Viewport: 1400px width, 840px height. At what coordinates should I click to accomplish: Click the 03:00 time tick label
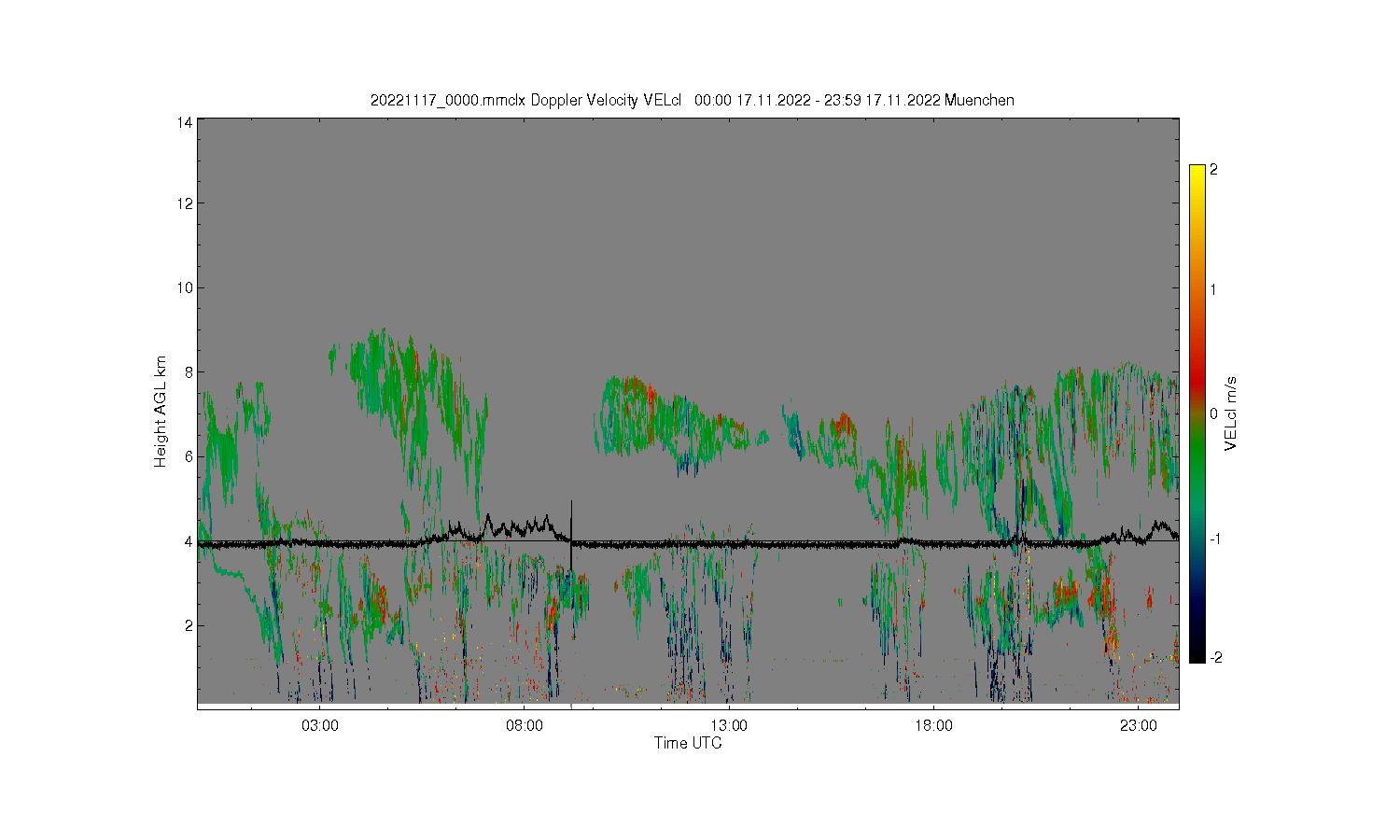(x=320, y=725)
